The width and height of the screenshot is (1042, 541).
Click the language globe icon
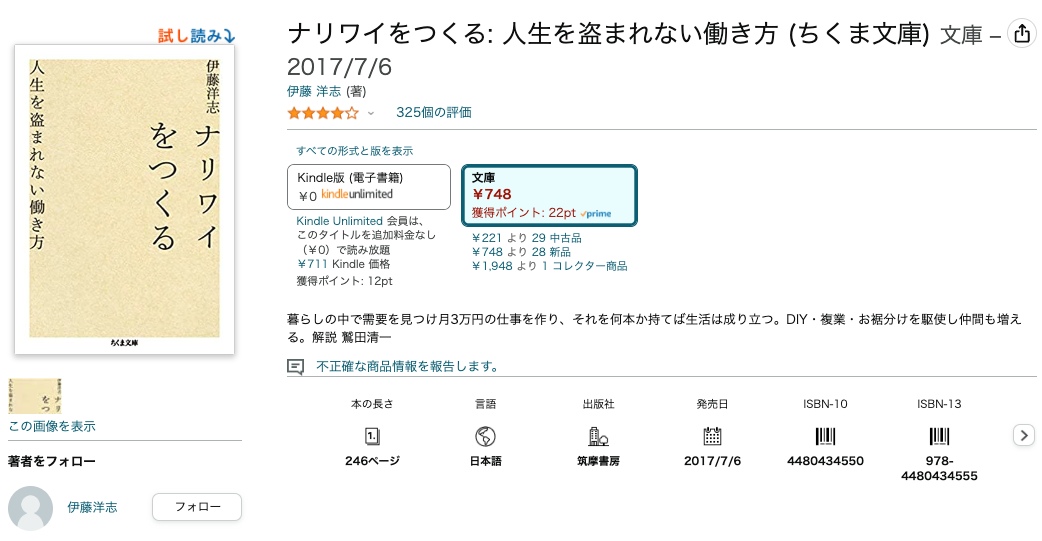point(486,436)
